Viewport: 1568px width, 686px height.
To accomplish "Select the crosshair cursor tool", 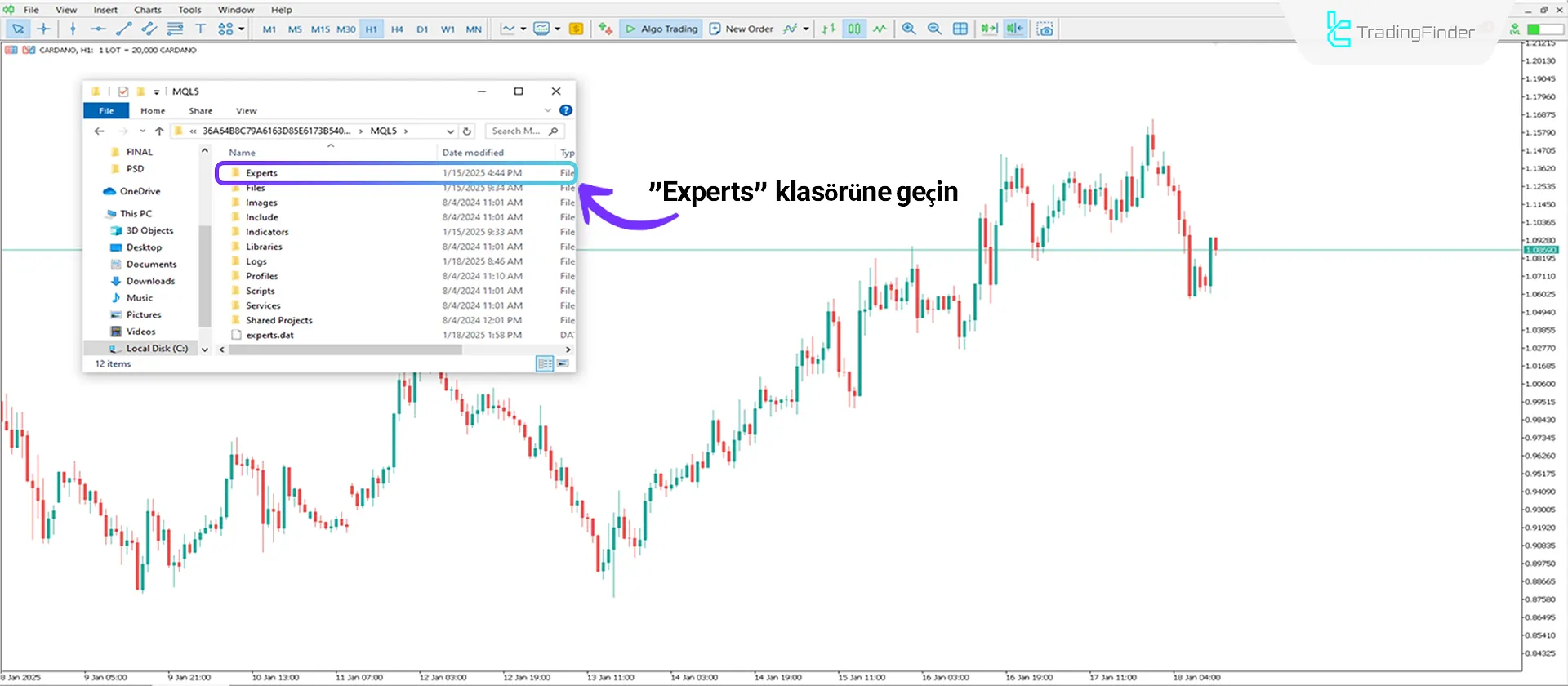I will (x=44, y=29).
